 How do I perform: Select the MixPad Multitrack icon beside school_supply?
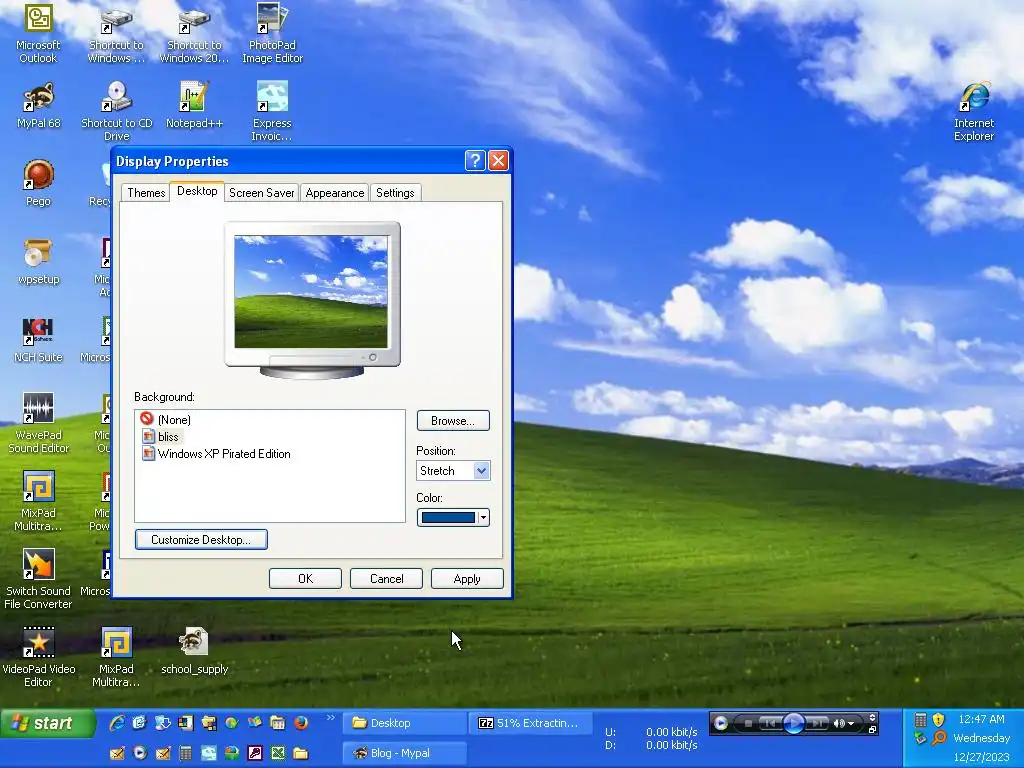(x=116, y=657)
